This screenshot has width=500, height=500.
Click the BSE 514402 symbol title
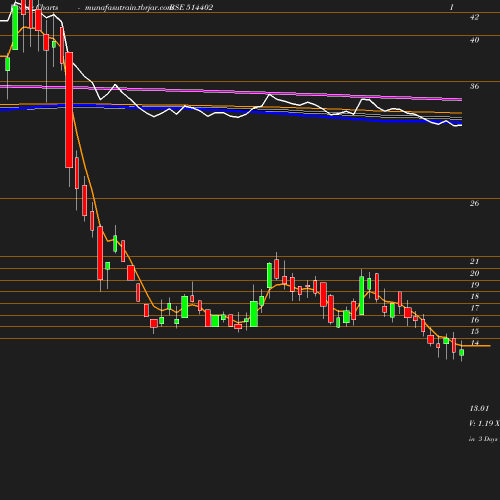click(x=191, y=7)
